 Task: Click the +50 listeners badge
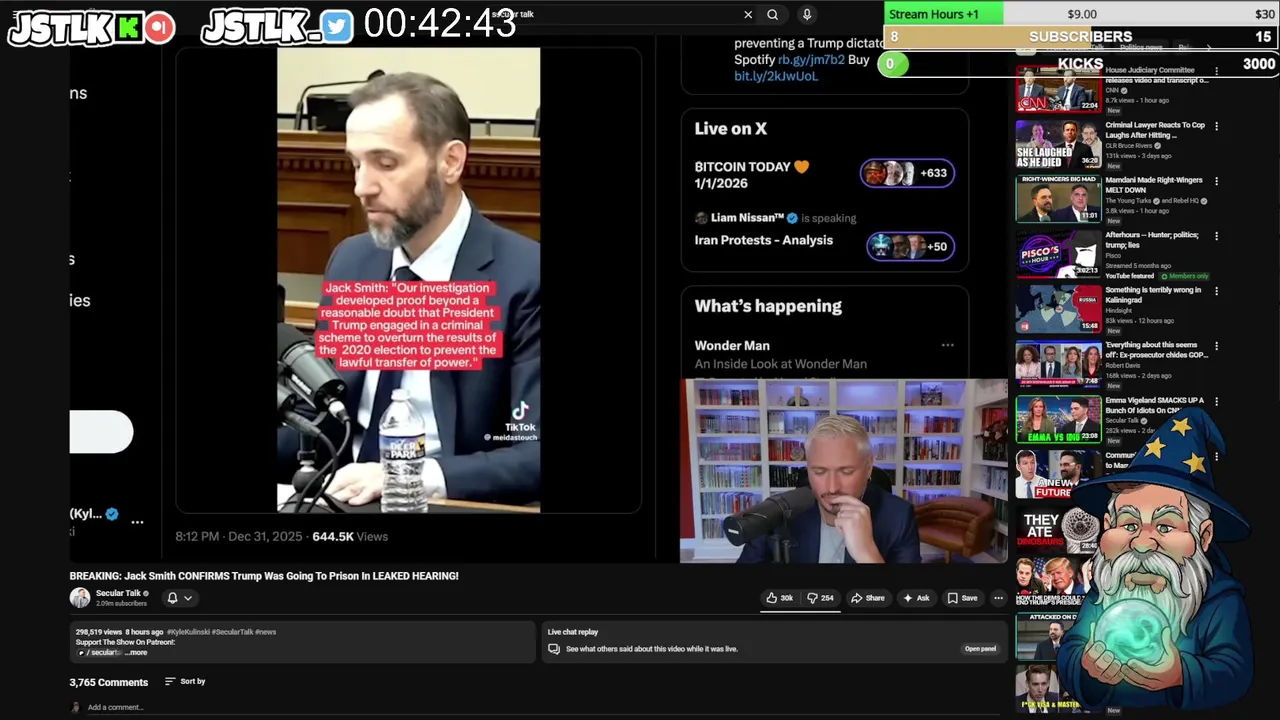point(910,246)
